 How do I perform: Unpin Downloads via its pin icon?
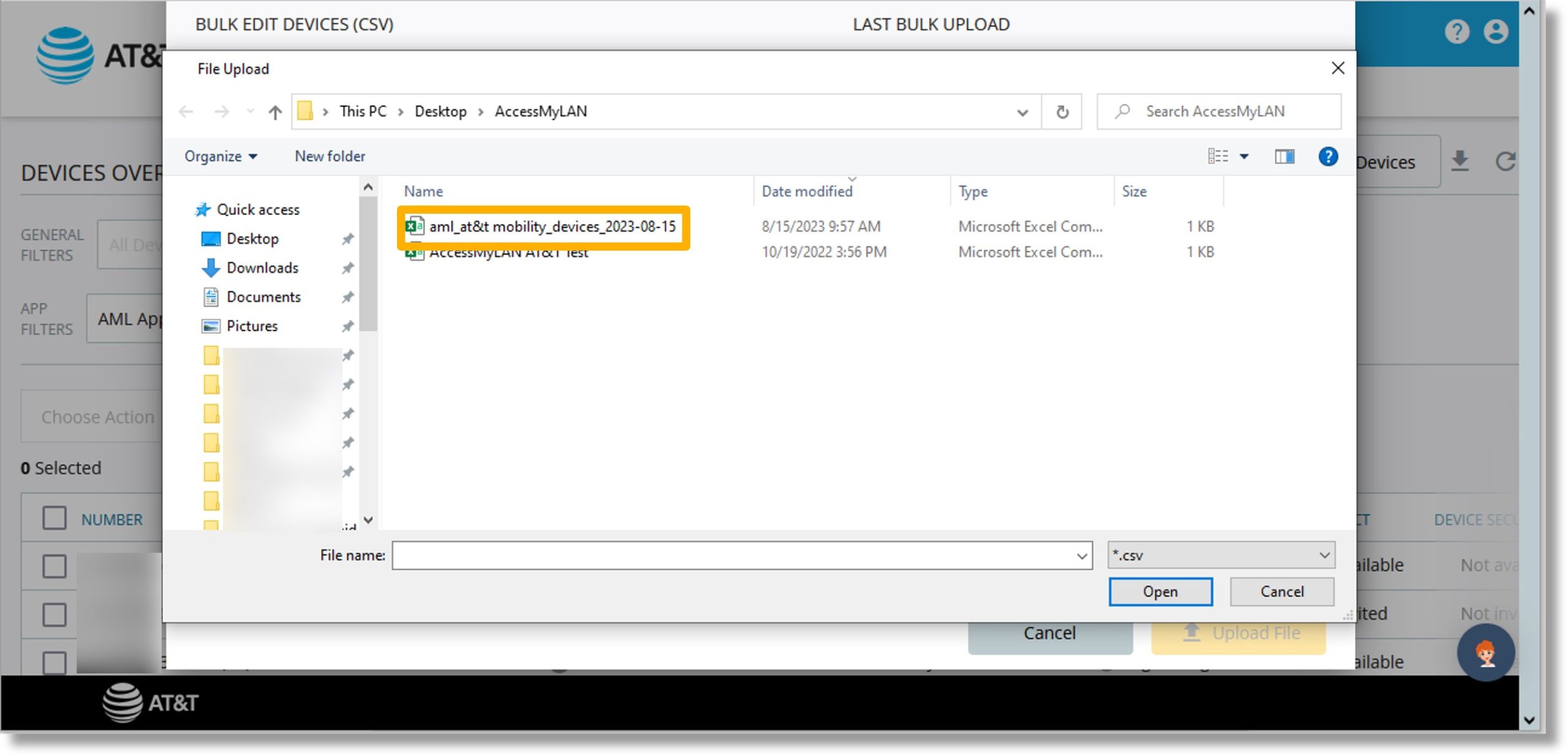[348, 268]
